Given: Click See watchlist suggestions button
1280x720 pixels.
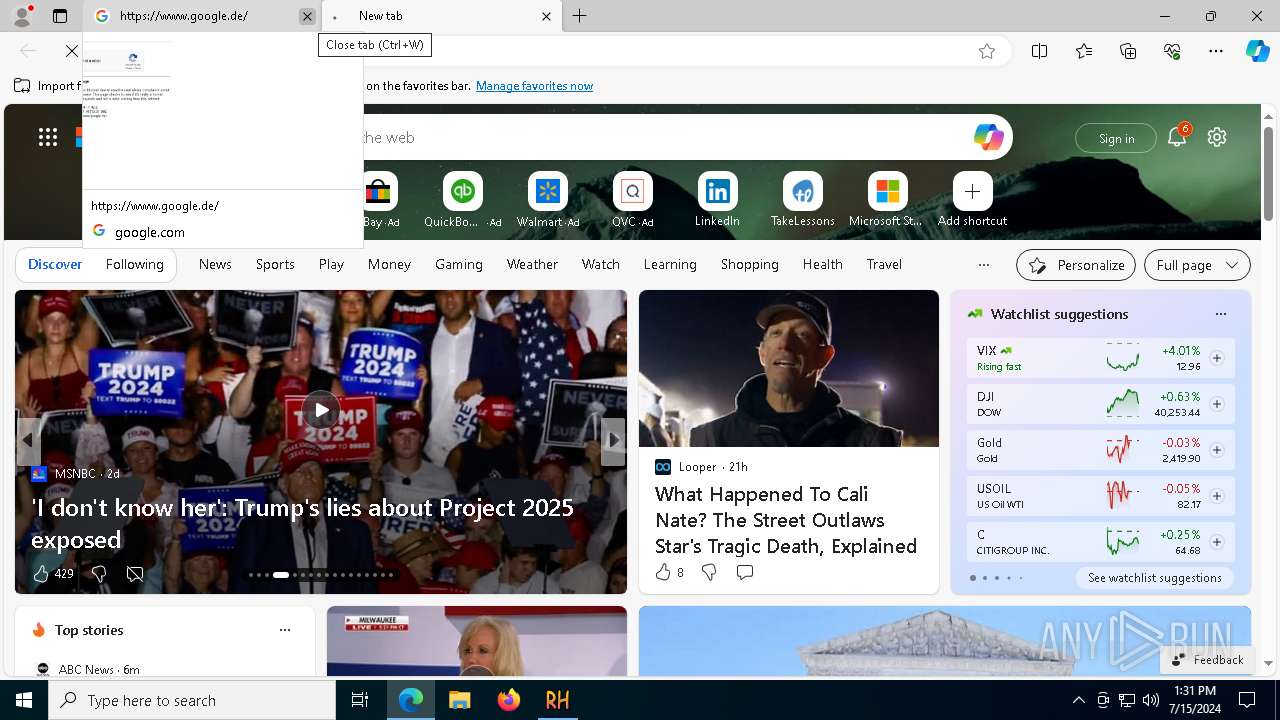Looking at the screenshot, I should (1154, 578).
